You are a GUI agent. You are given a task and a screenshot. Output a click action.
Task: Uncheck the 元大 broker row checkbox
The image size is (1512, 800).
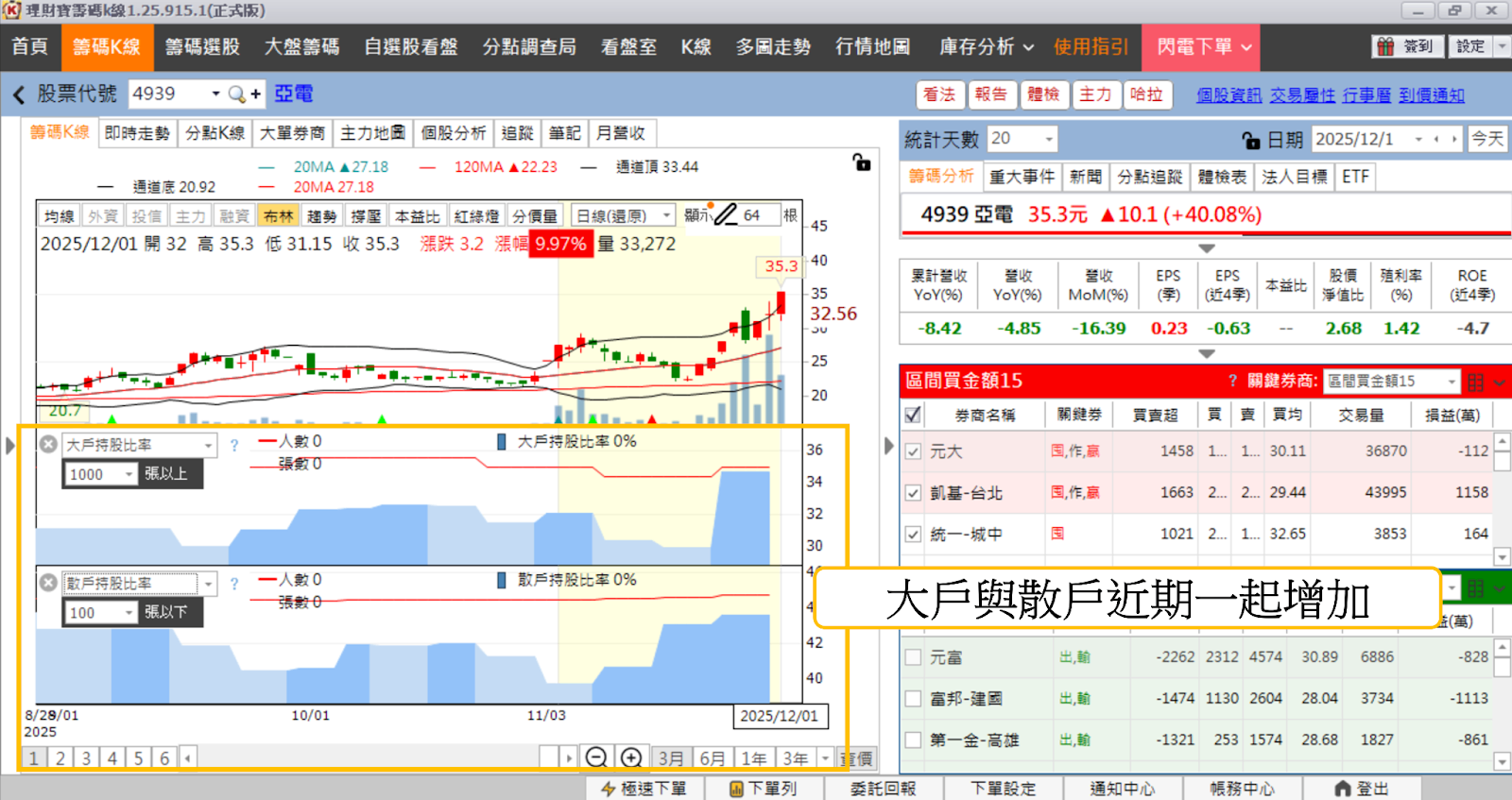click(913, 451)
